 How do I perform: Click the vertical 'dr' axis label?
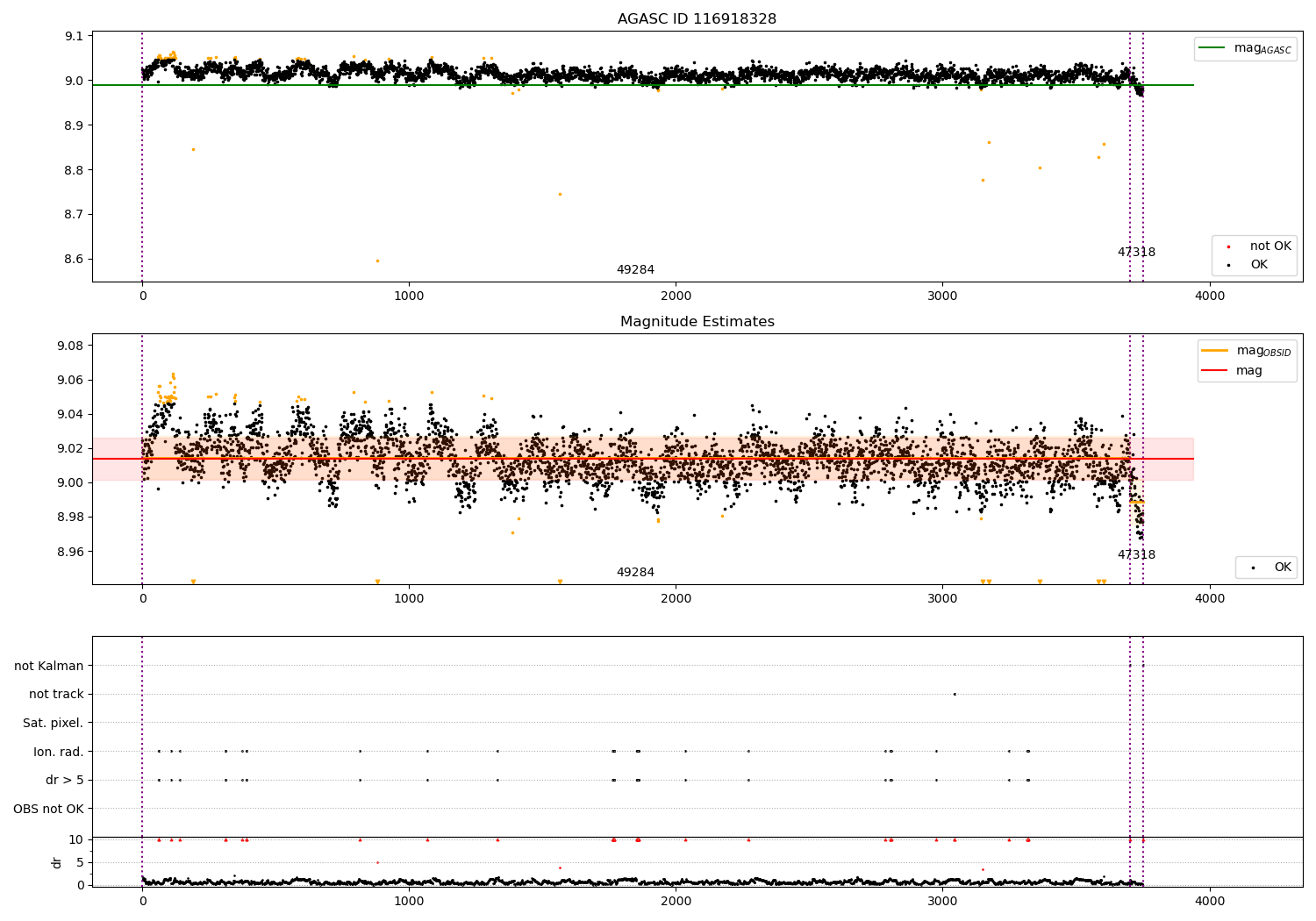coord(57,862)
